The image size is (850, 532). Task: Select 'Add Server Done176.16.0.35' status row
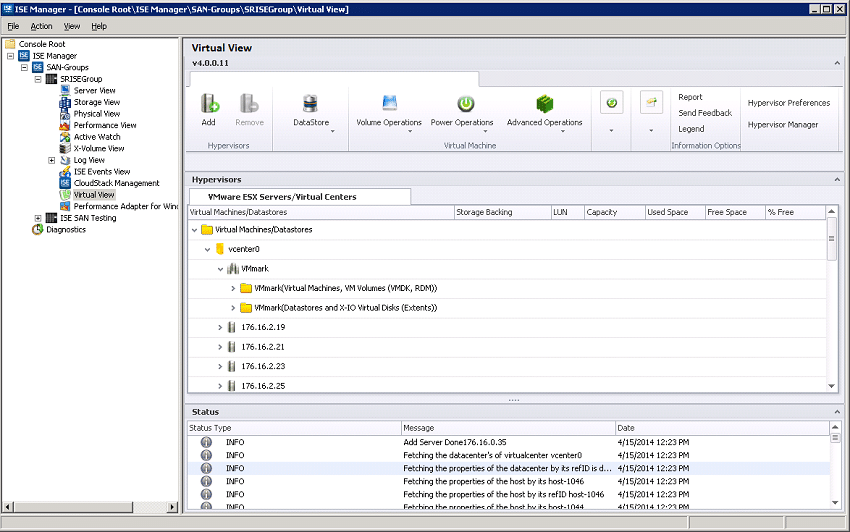[x=508, y=443]
